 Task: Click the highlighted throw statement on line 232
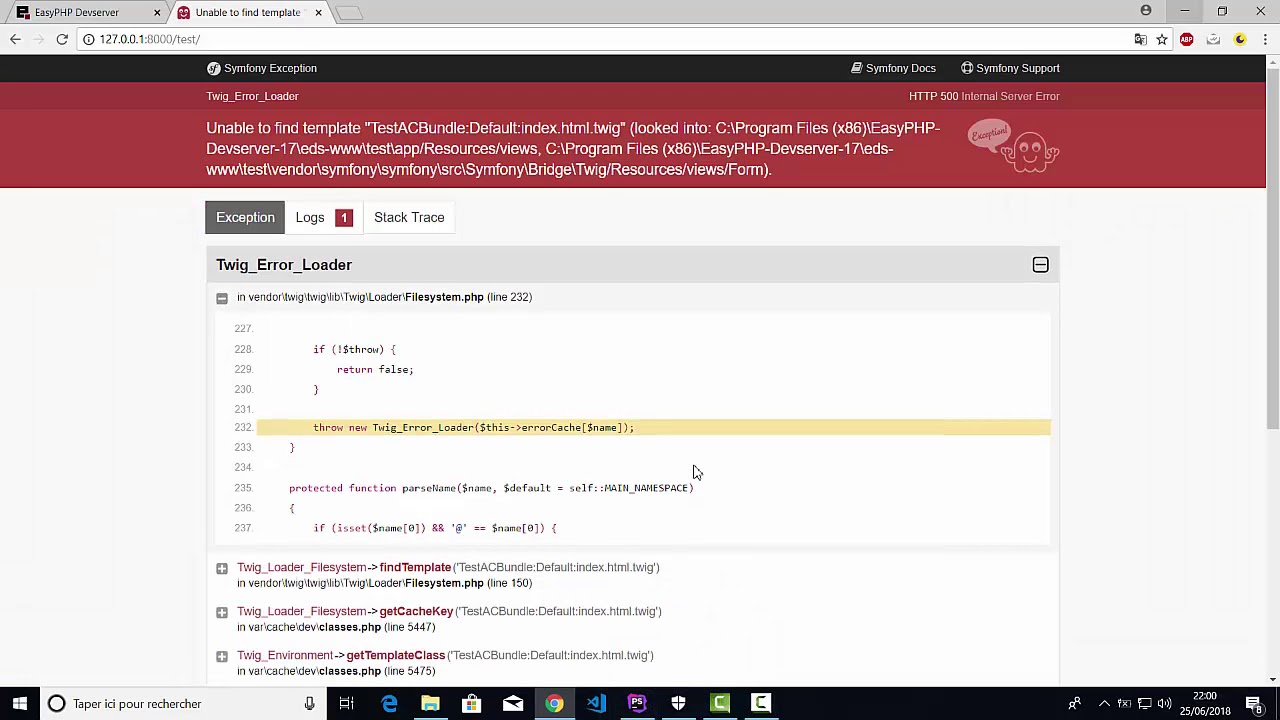tap(654, 428)
